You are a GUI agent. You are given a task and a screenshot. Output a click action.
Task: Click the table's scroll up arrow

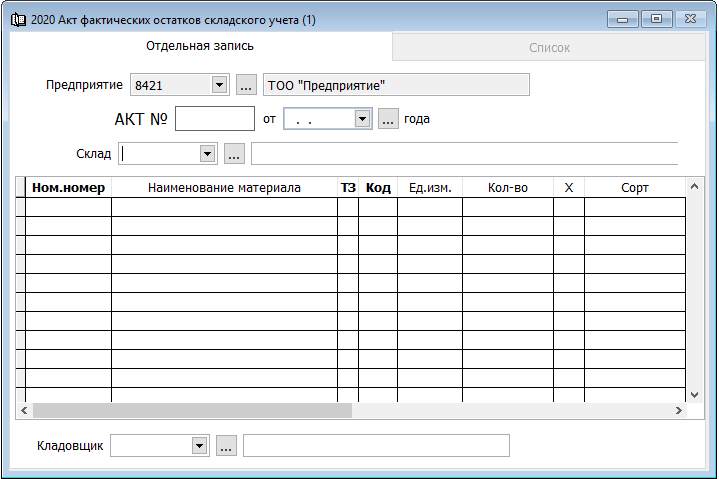click(691, 186)
